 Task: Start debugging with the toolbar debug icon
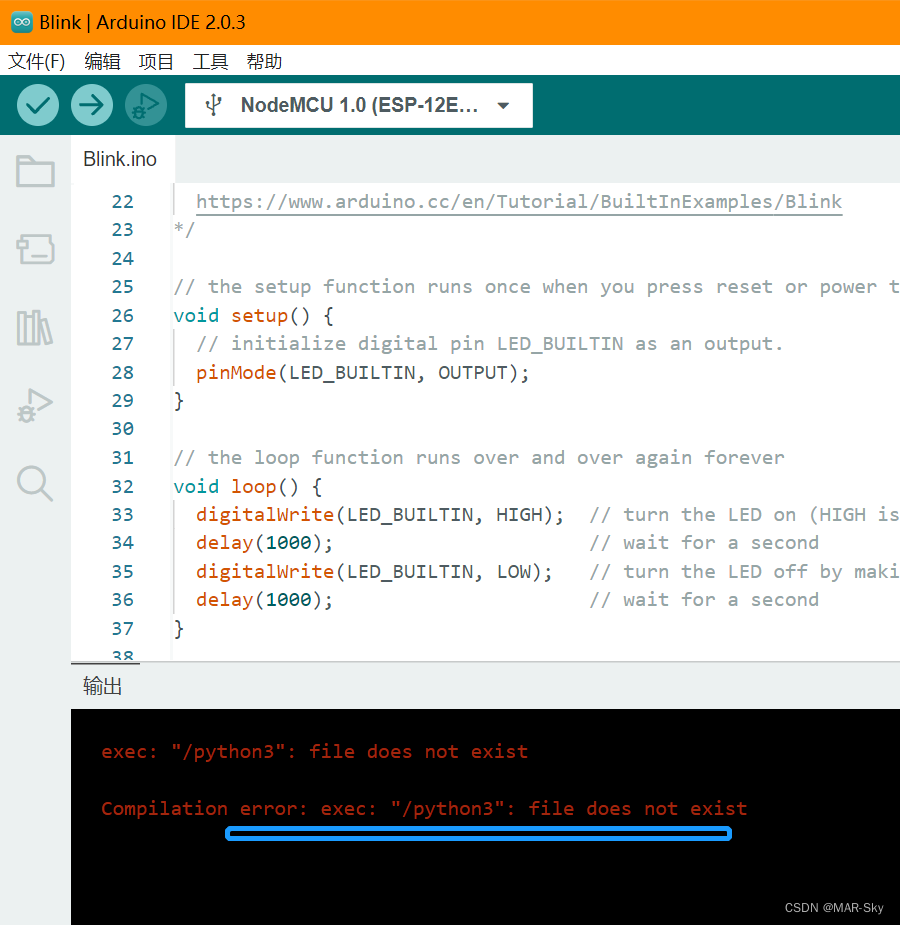click(x=146, y=105)
